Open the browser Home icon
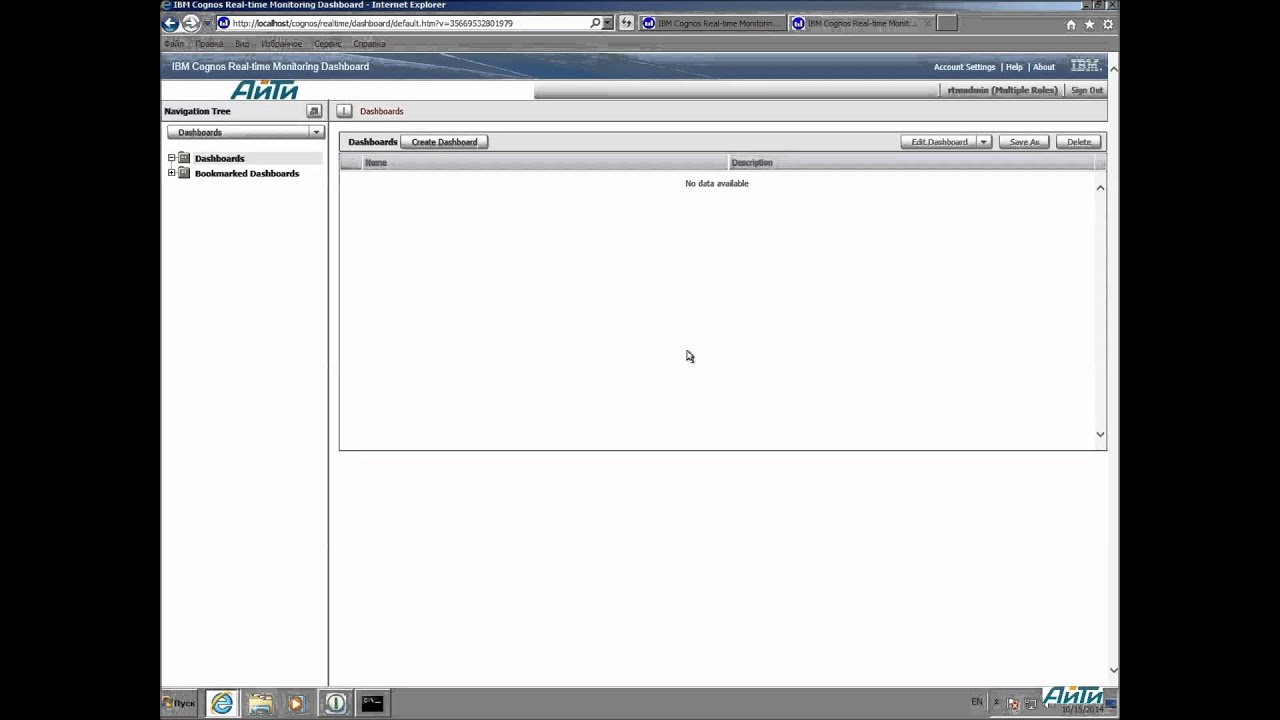 1071,24
